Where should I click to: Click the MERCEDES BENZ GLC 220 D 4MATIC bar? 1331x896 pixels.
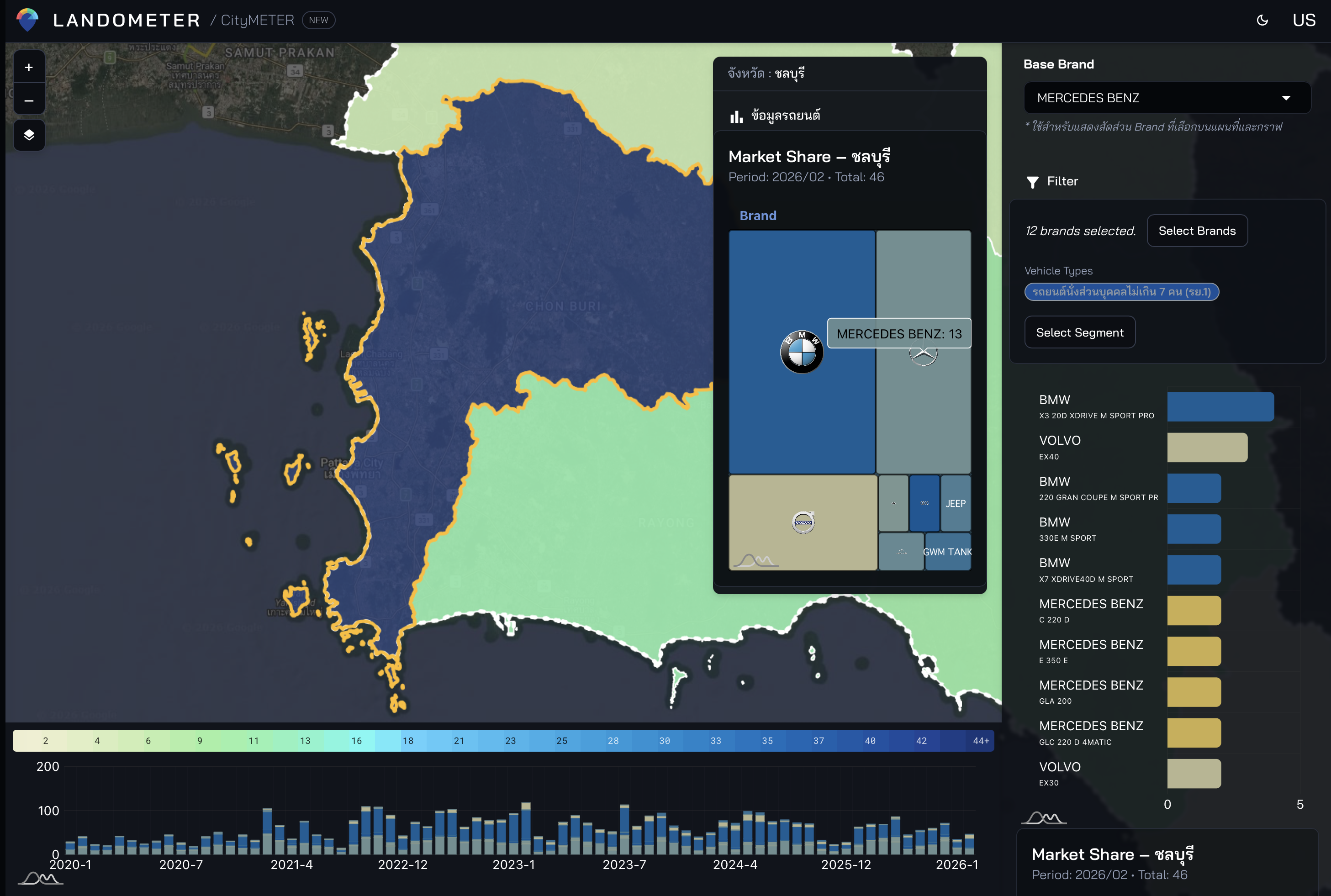click(1194, 733)
